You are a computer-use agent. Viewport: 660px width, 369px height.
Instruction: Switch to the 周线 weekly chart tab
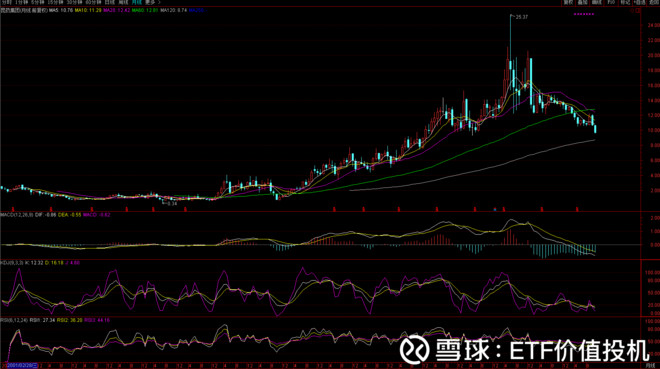point(123,2)
